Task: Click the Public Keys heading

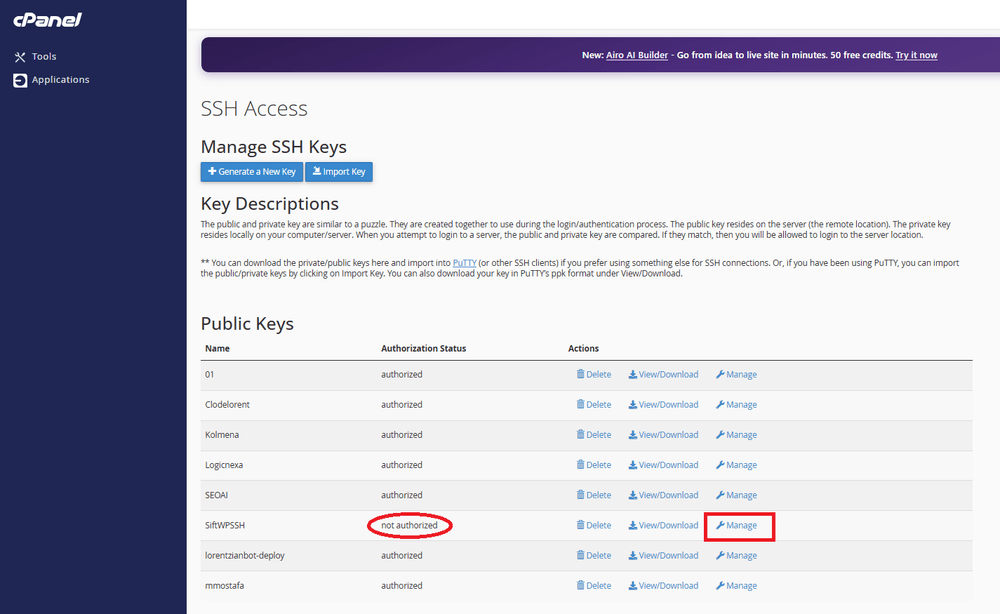Action: coord(247,323)
